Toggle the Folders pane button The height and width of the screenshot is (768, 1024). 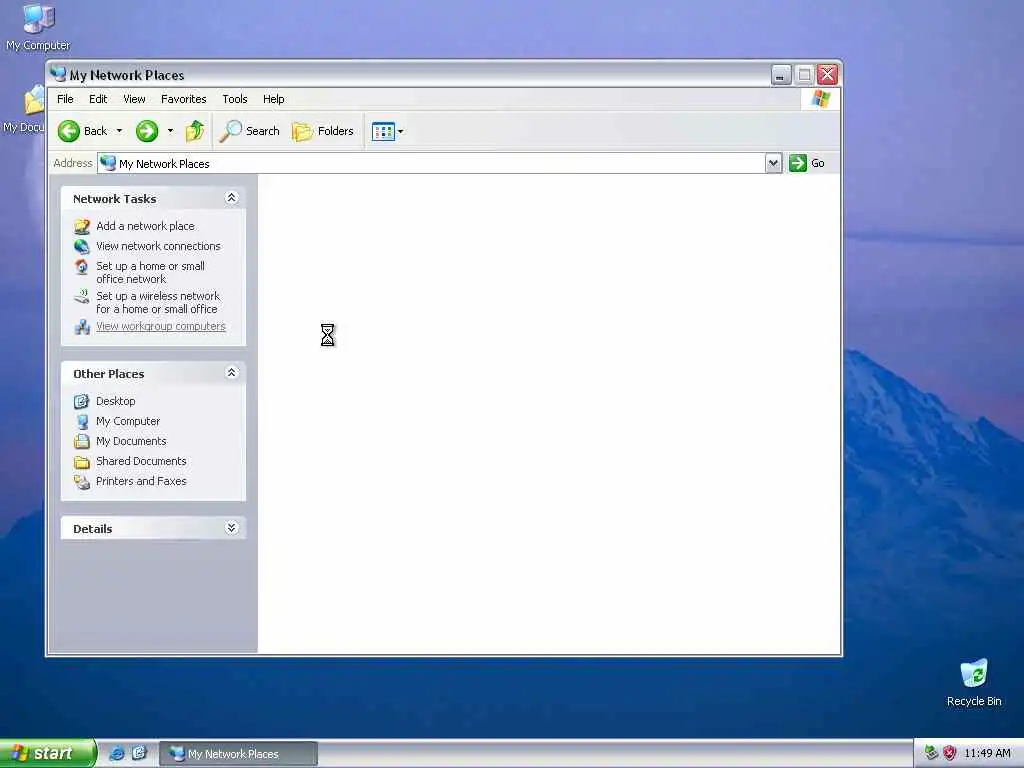323,131
